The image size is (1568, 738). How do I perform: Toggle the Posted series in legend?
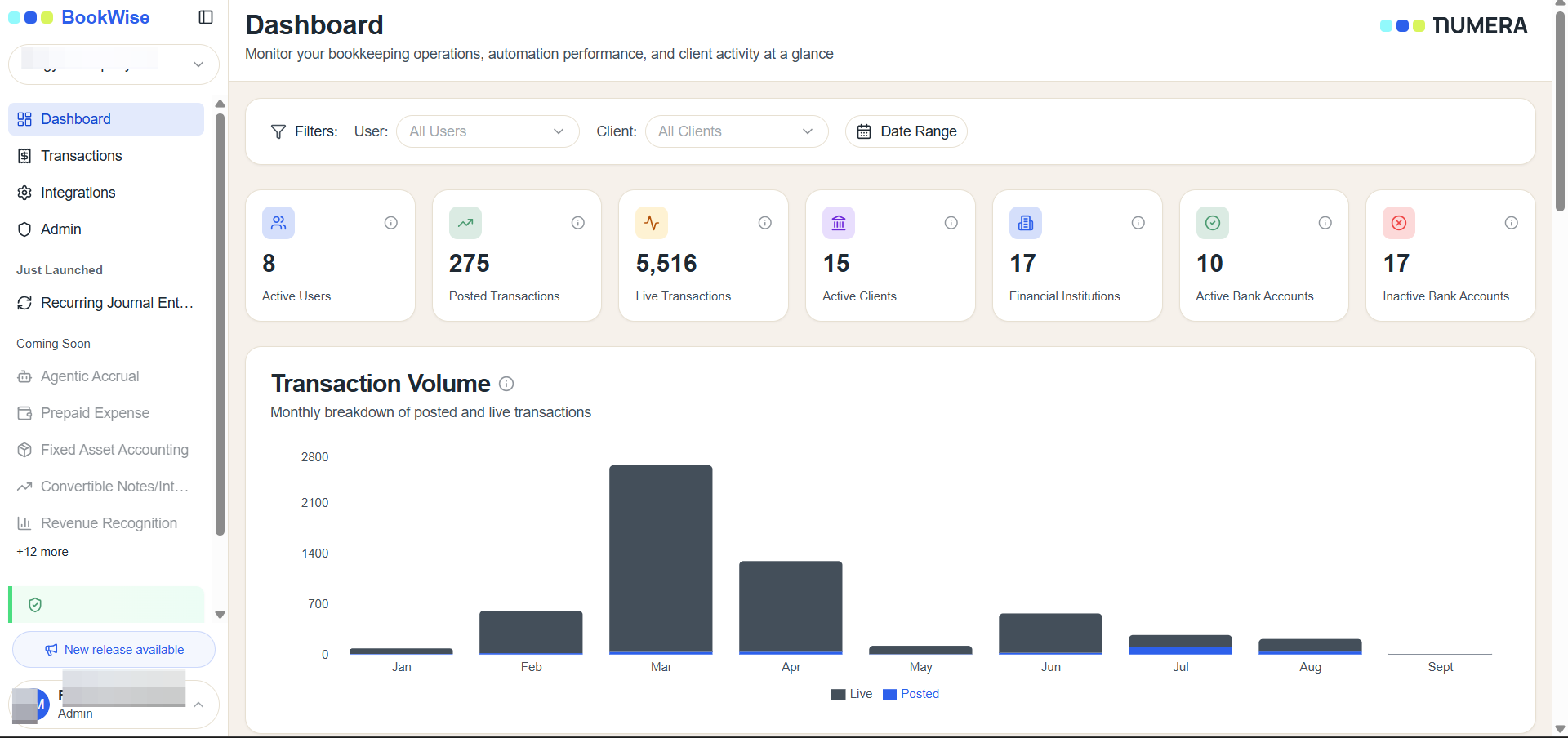911,694
